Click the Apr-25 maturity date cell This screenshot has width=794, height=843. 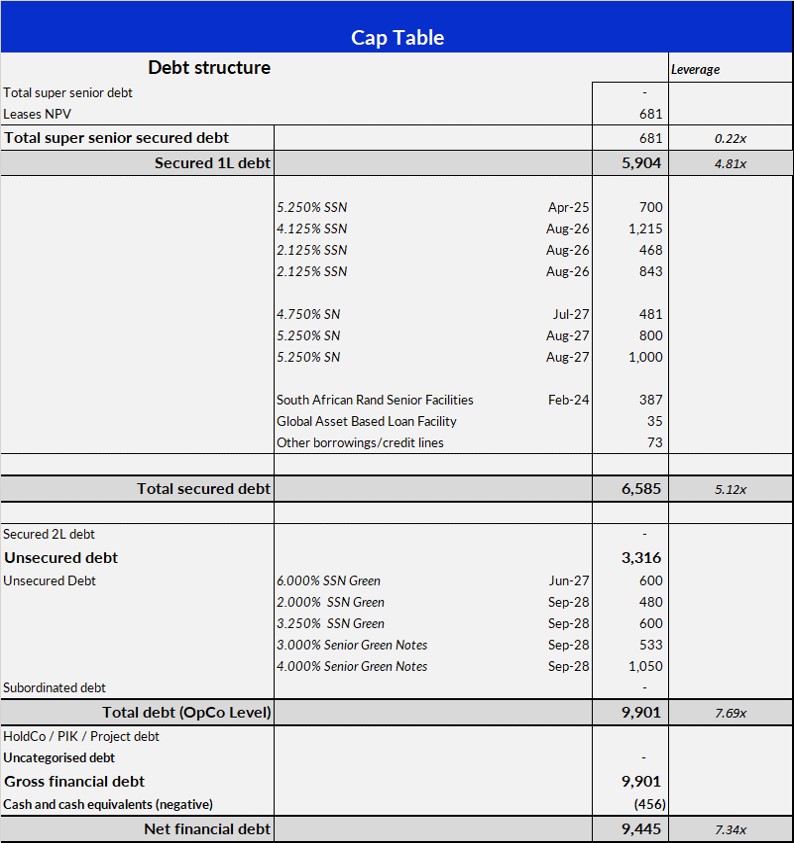coord(568,208)
